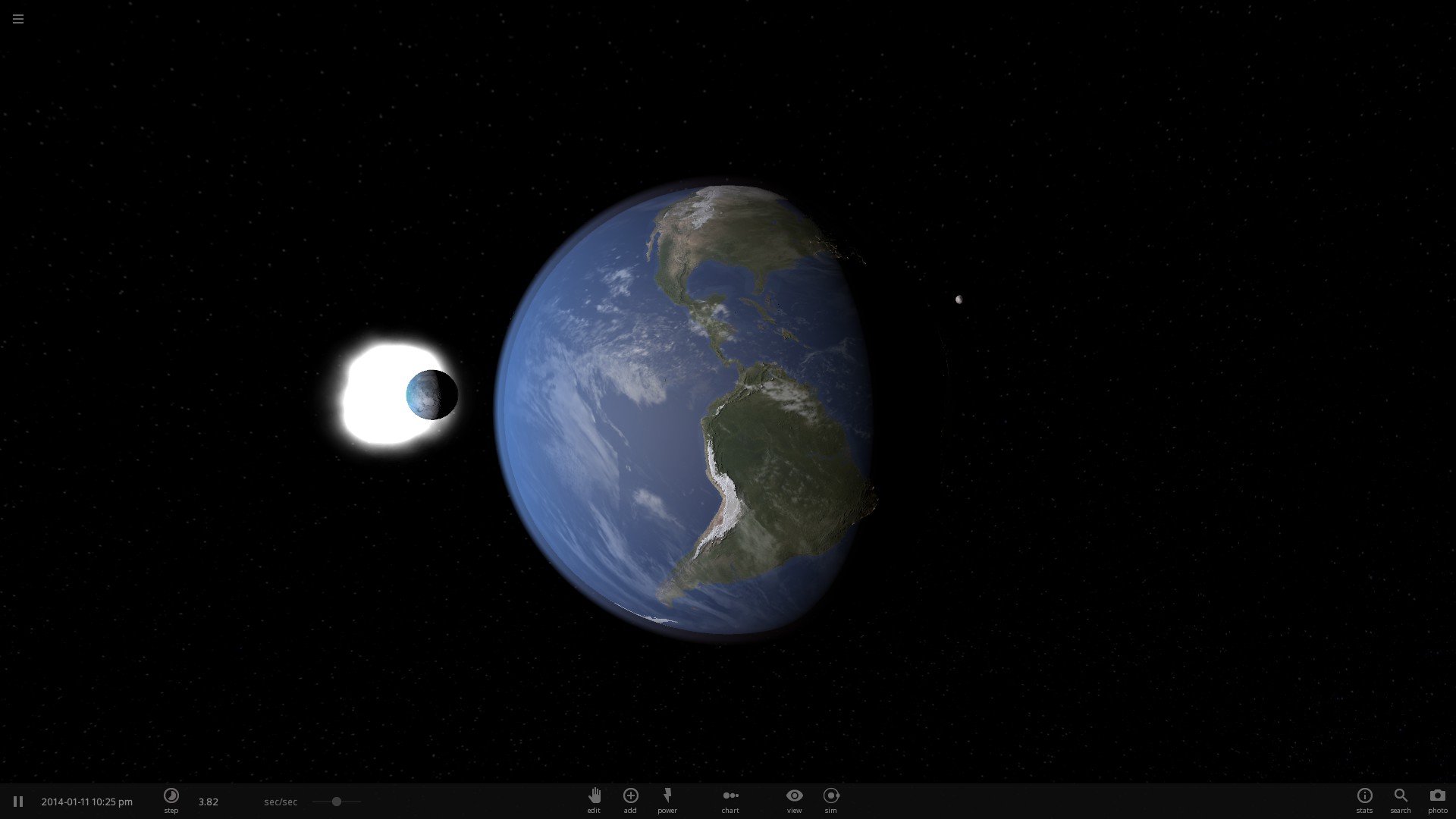Screen dimensions: 1456x819
Task: Open the sec/sec units dropdown
Action: [x=280, y=802]
